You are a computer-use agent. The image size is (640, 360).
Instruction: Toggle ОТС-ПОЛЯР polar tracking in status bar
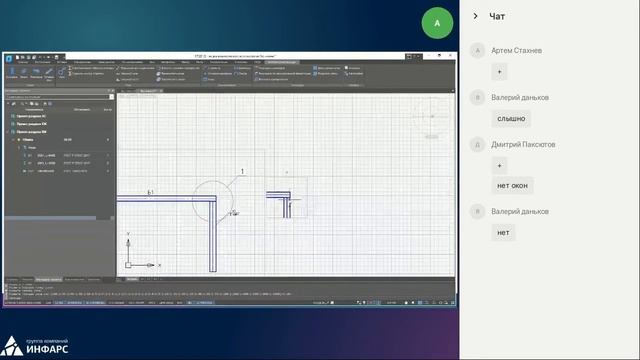(137, 302)
